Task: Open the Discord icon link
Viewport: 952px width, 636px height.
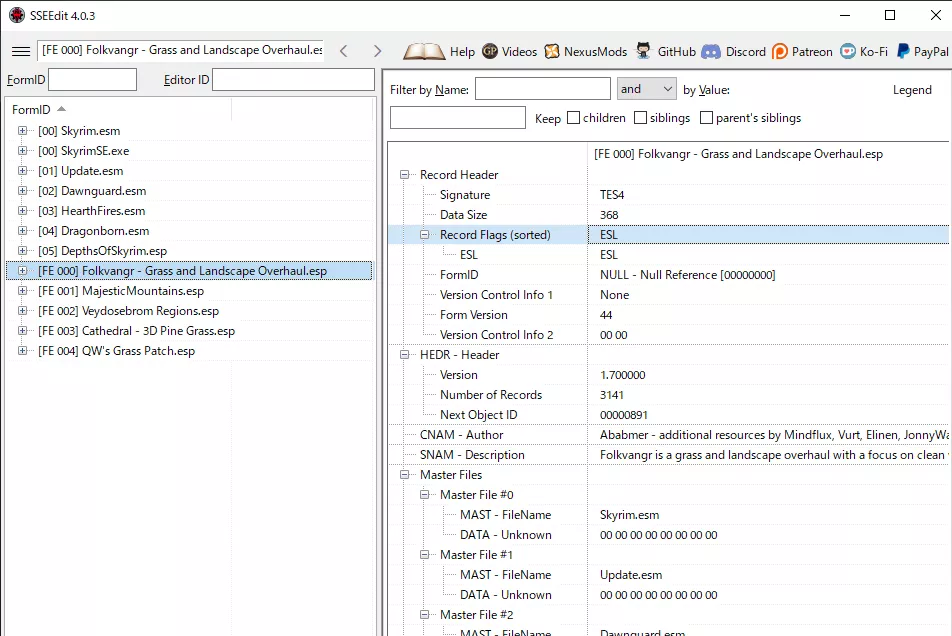Action: (x=711, y=52)
